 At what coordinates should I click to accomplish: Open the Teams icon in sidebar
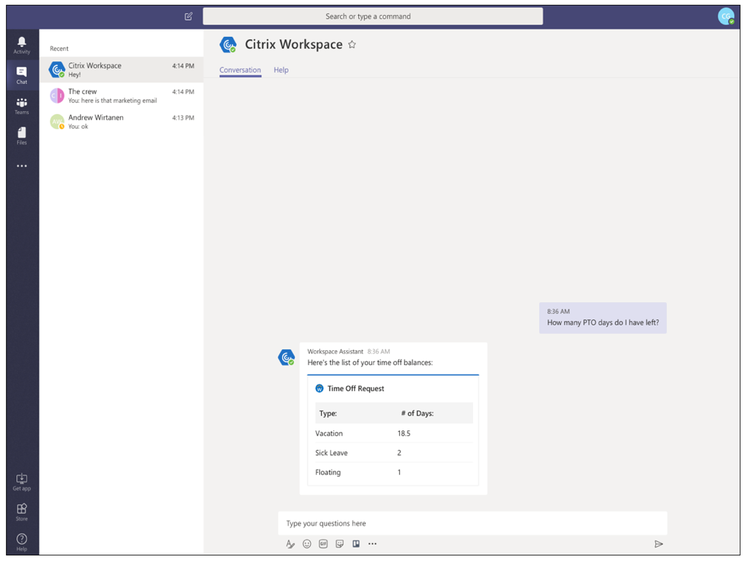tap(22, 105)
